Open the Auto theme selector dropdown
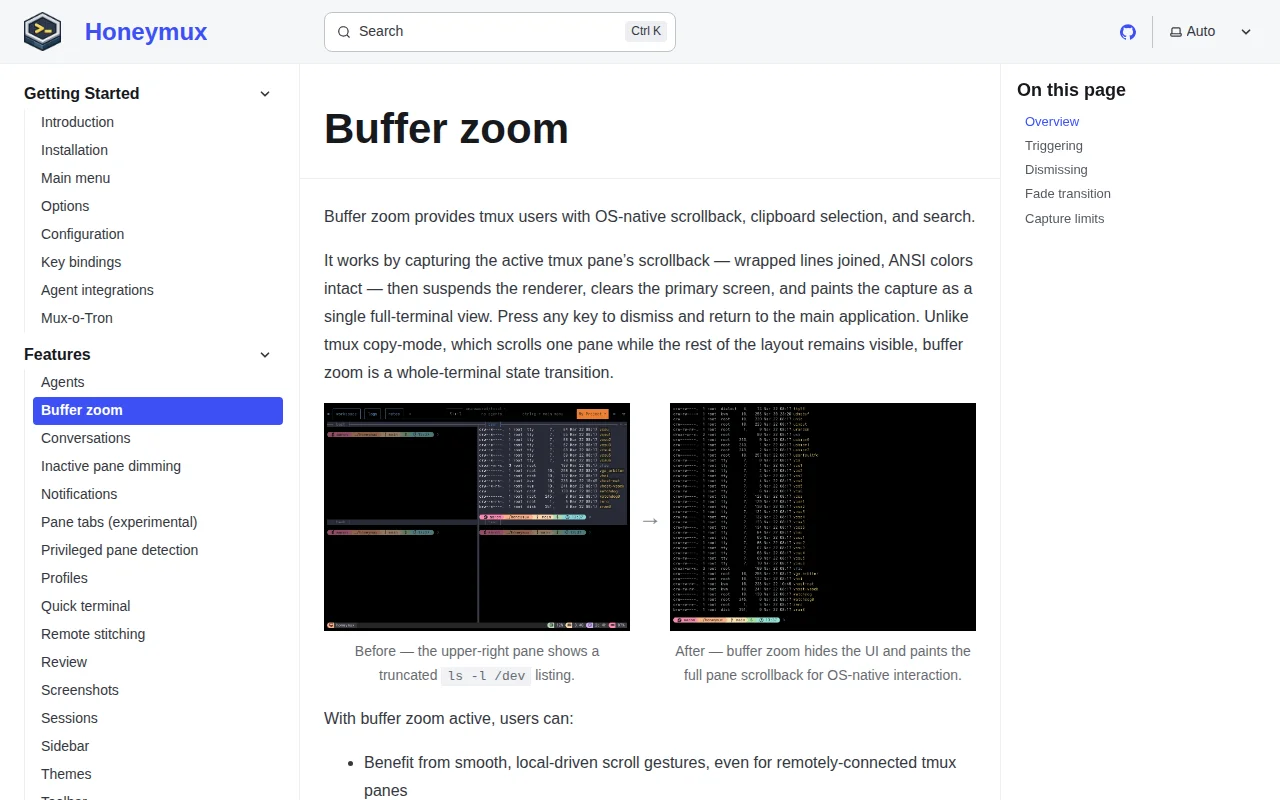The width and height of the screenshot is (1280, 800). pyautogui.click(x=1211, y=32)
